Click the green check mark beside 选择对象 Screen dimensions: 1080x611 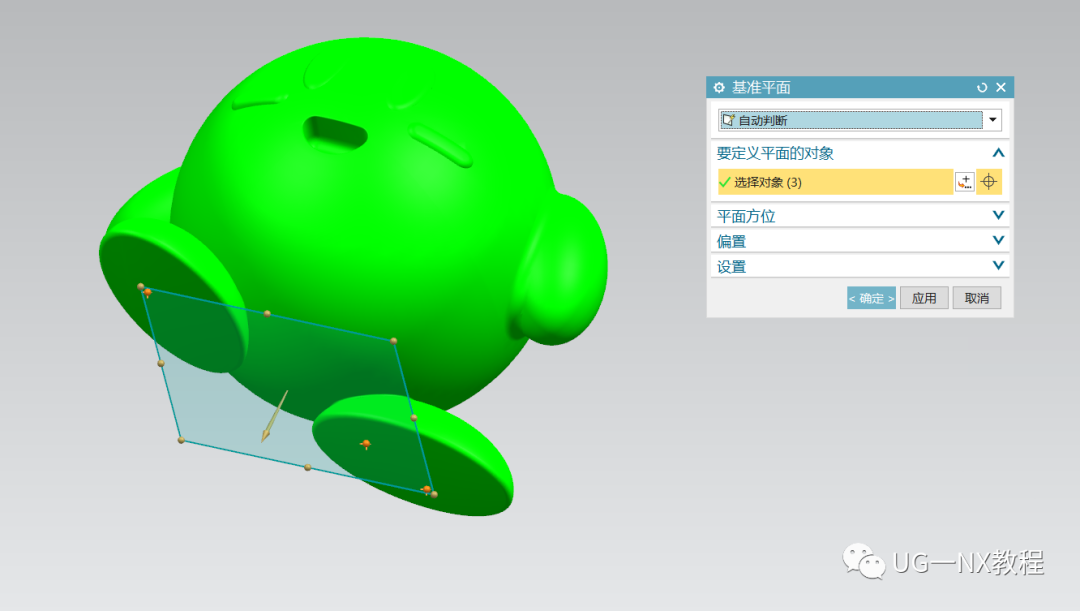pos(725,183)
